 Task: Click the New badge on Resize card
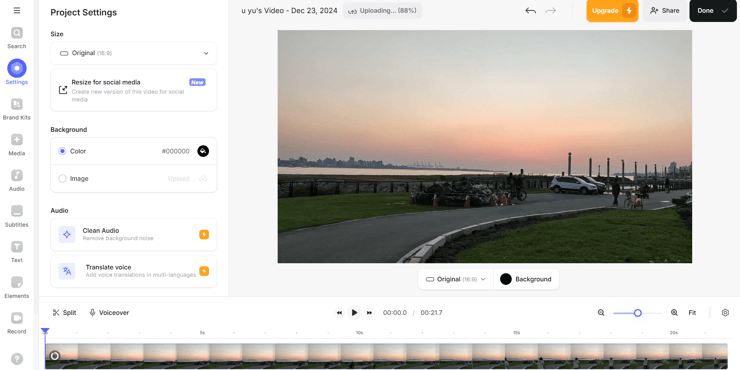(x=197, y=82)
